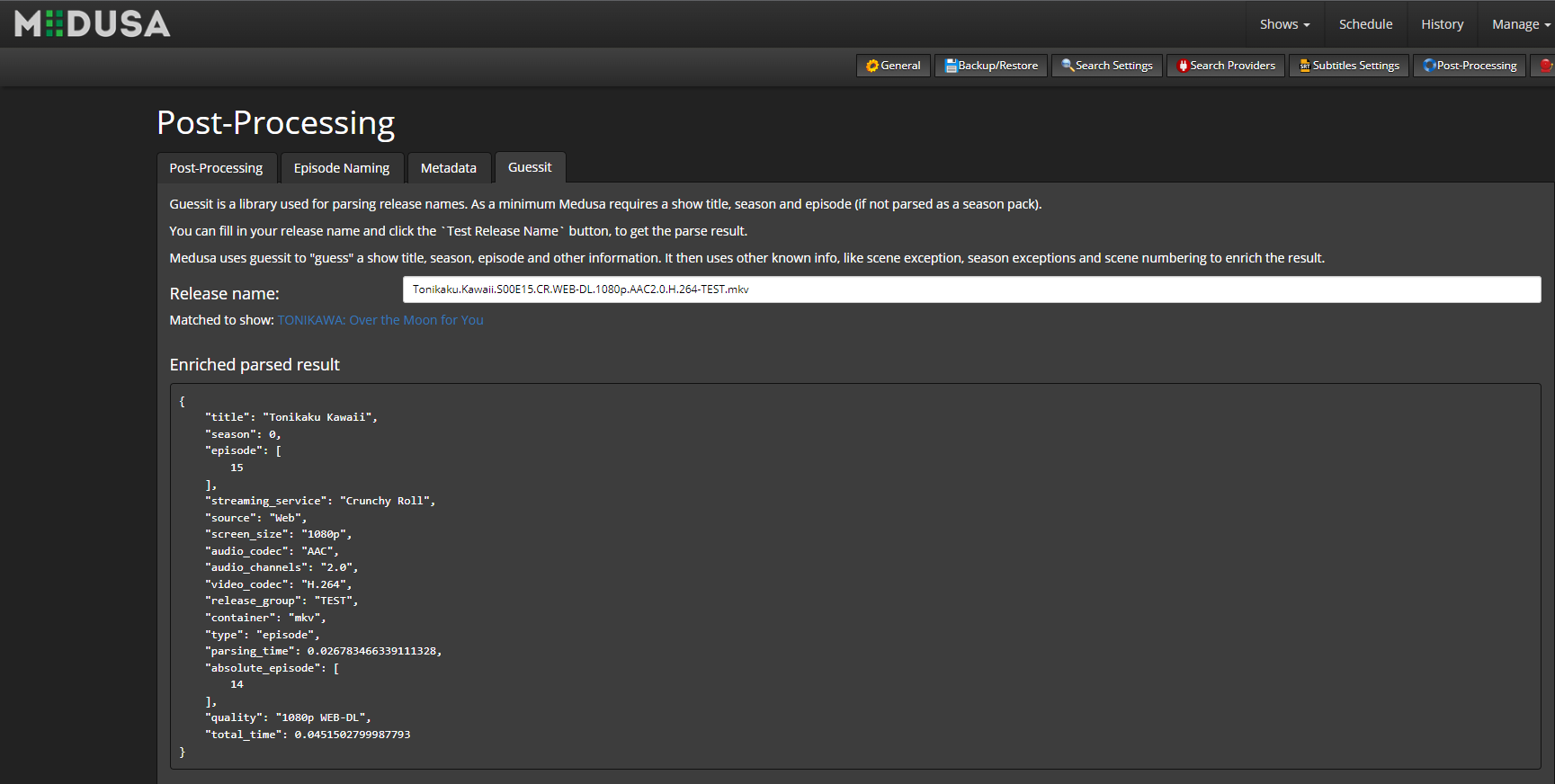Open the matched show TONIKAWA link
This screenshot has height=784, width=1555.
pyautogui.click(x=380, y=320)
